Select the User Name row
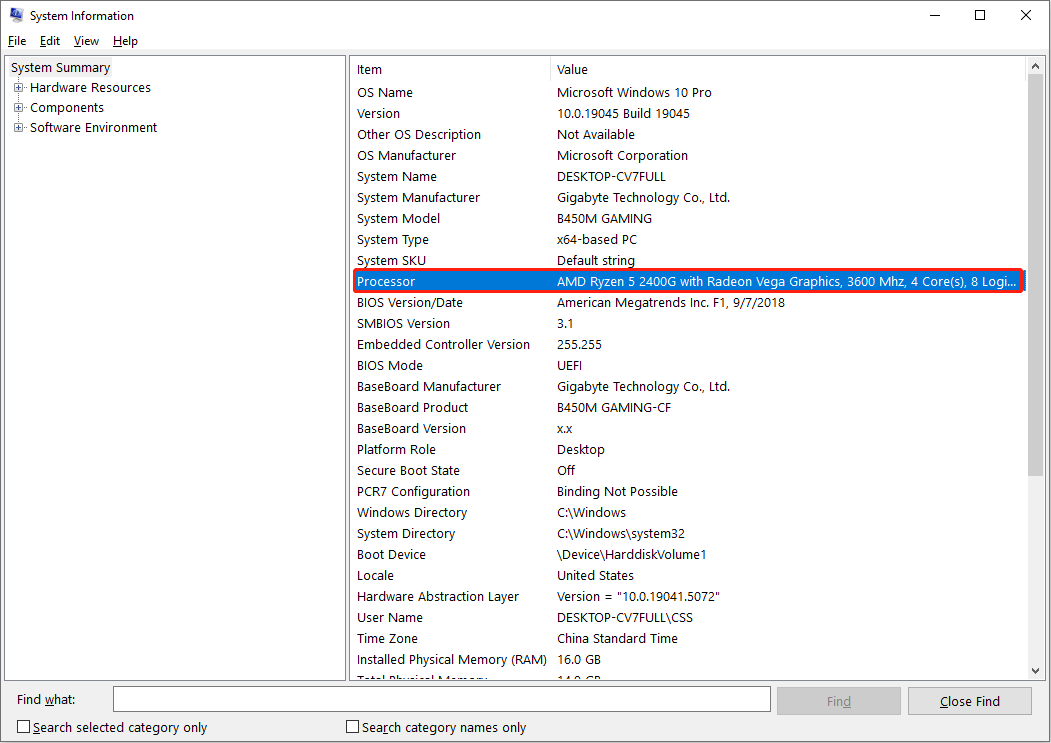Image resolution: width=1051 pixels, height=743 pixels. coord(688,618)
